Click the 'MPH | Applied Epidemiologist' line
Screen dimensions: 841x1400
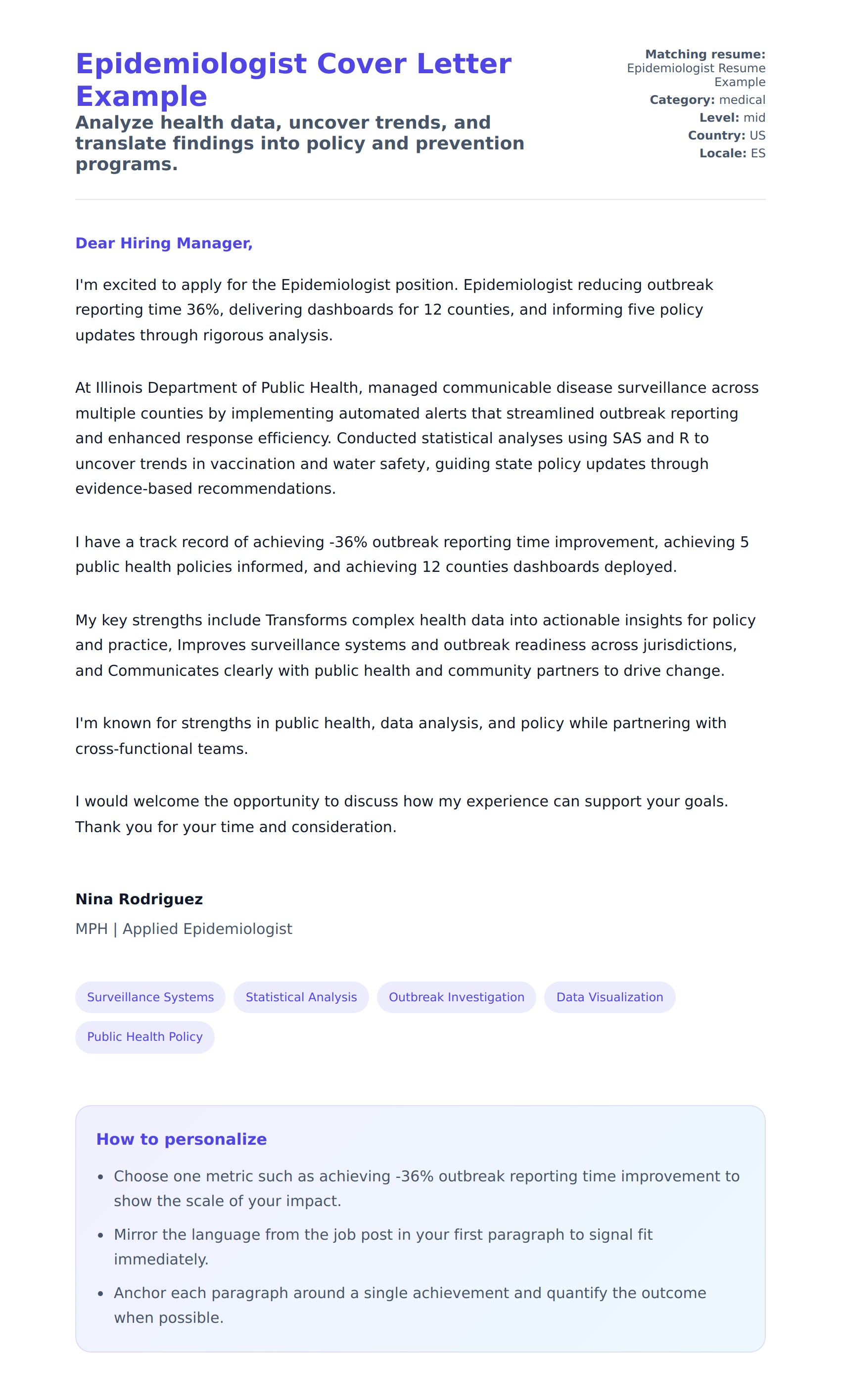tap(184, 929)
